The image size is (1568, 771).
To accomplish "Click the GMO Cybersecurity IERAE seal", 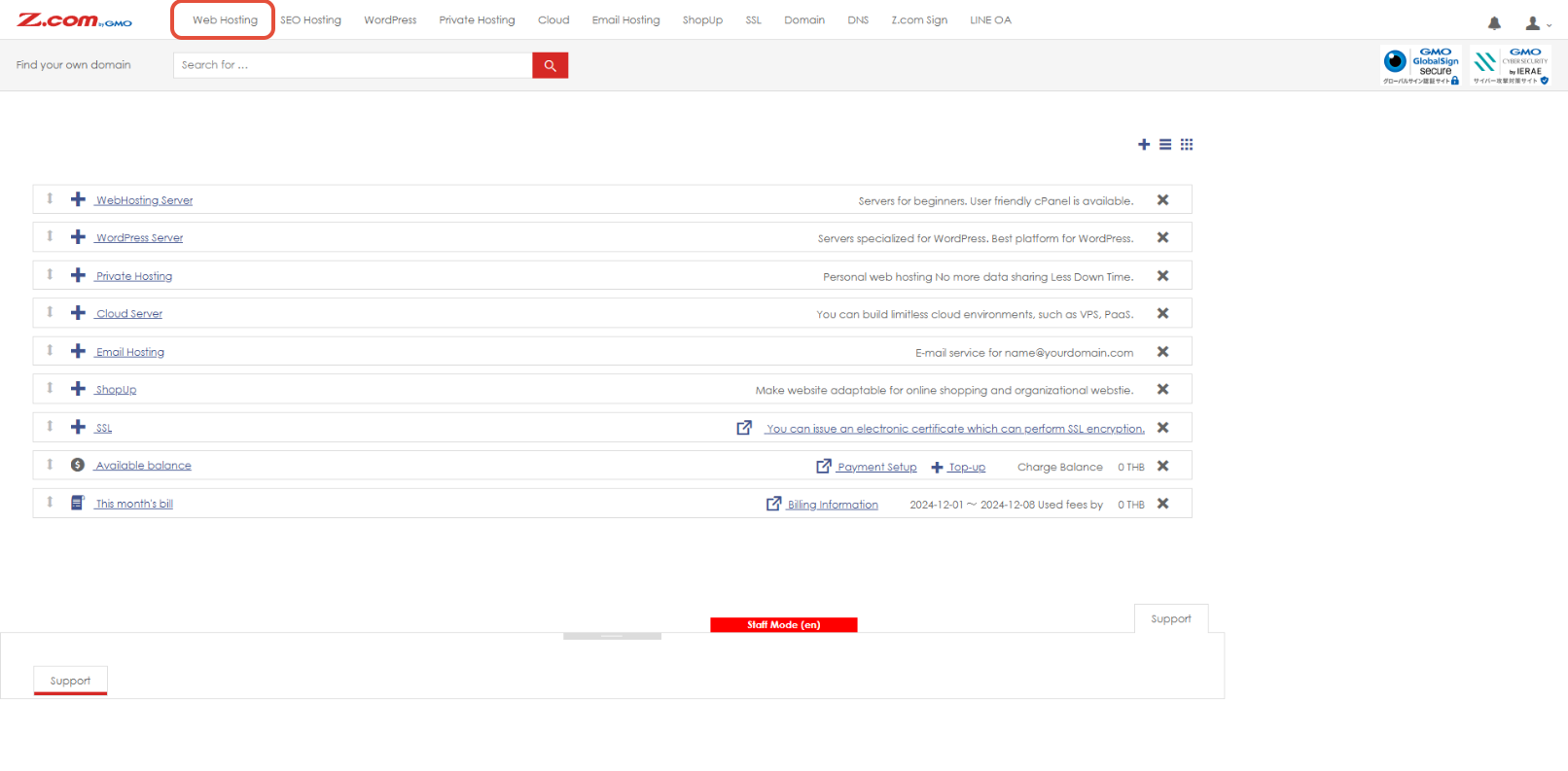I will [1511, 65].
